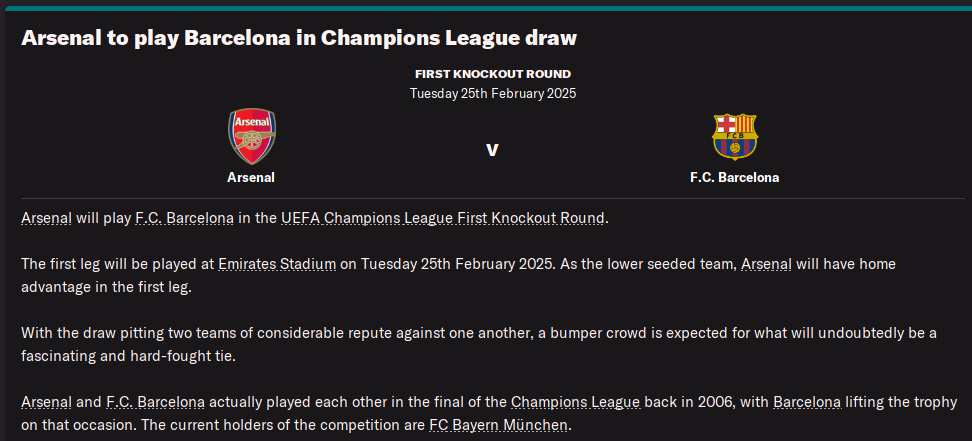Screen dimensions: 972x441
Task: Click the FIRST KNOCKOUT ROUND heading
Action: (492, 74)
